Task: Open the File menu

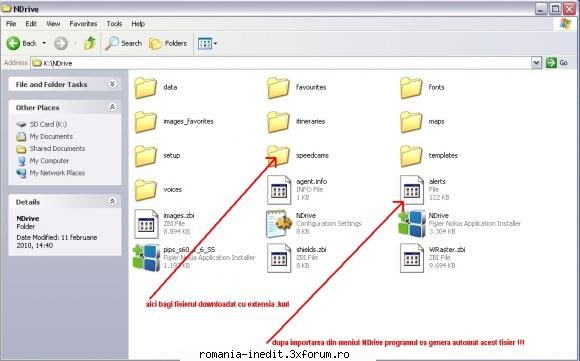Action: (11, 24)
